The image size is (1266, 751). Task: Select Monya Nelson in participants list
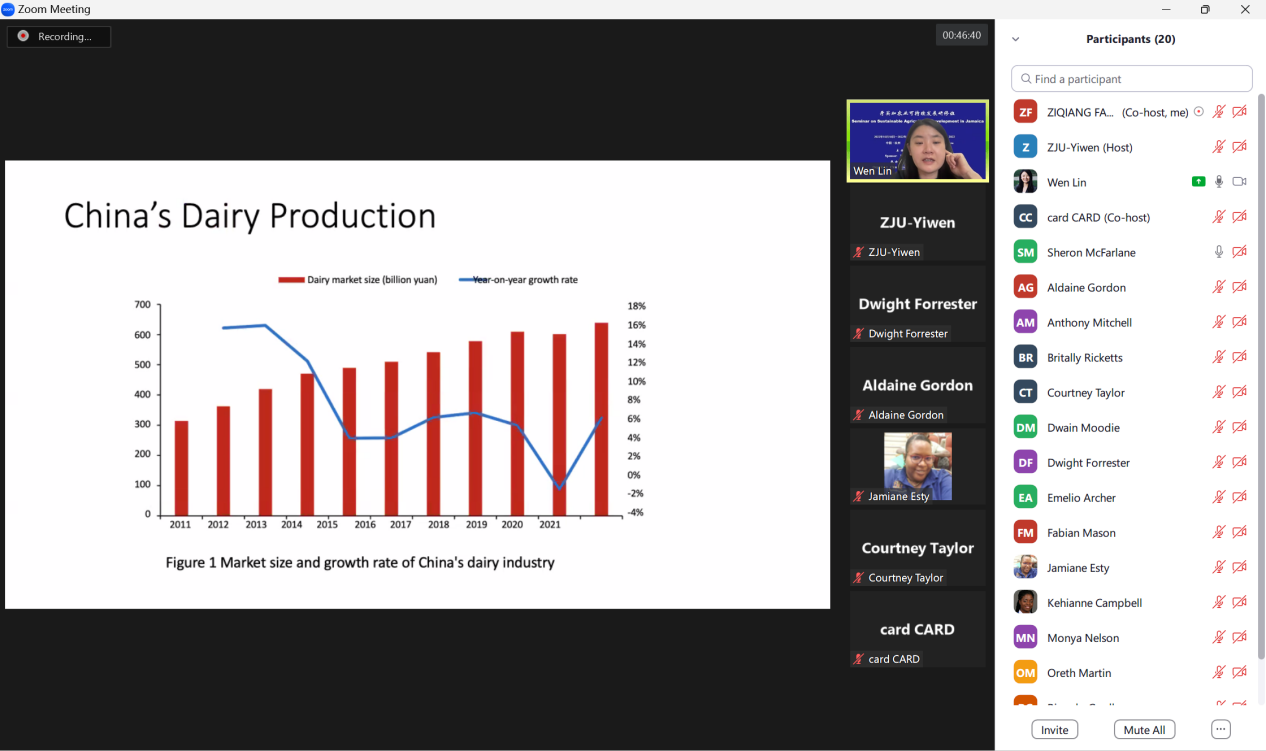1083,638
